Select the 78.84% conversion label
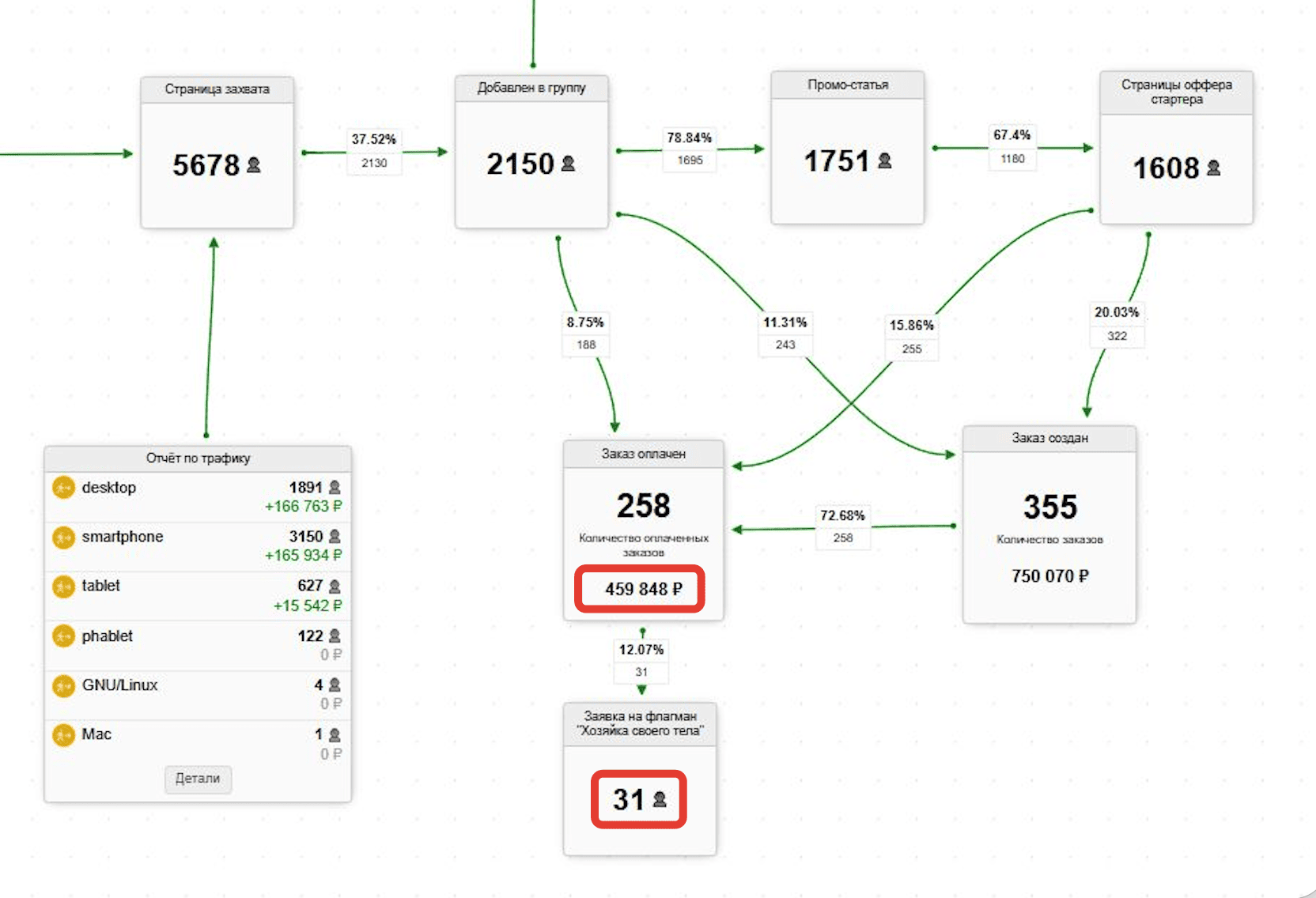The width and height of the screenshot is (1316, 898). [x=690, y=138]
